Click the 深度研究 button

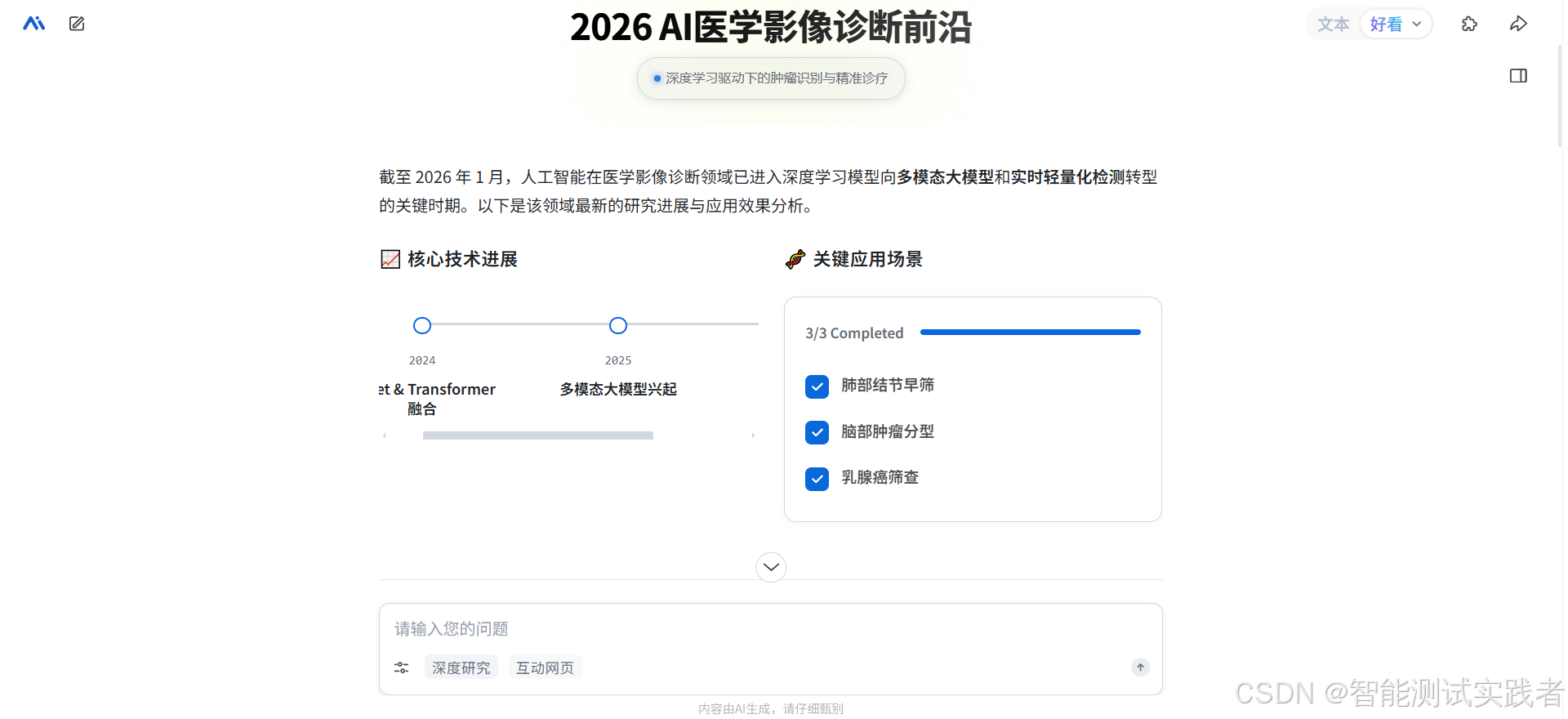[x=461, y=668]
